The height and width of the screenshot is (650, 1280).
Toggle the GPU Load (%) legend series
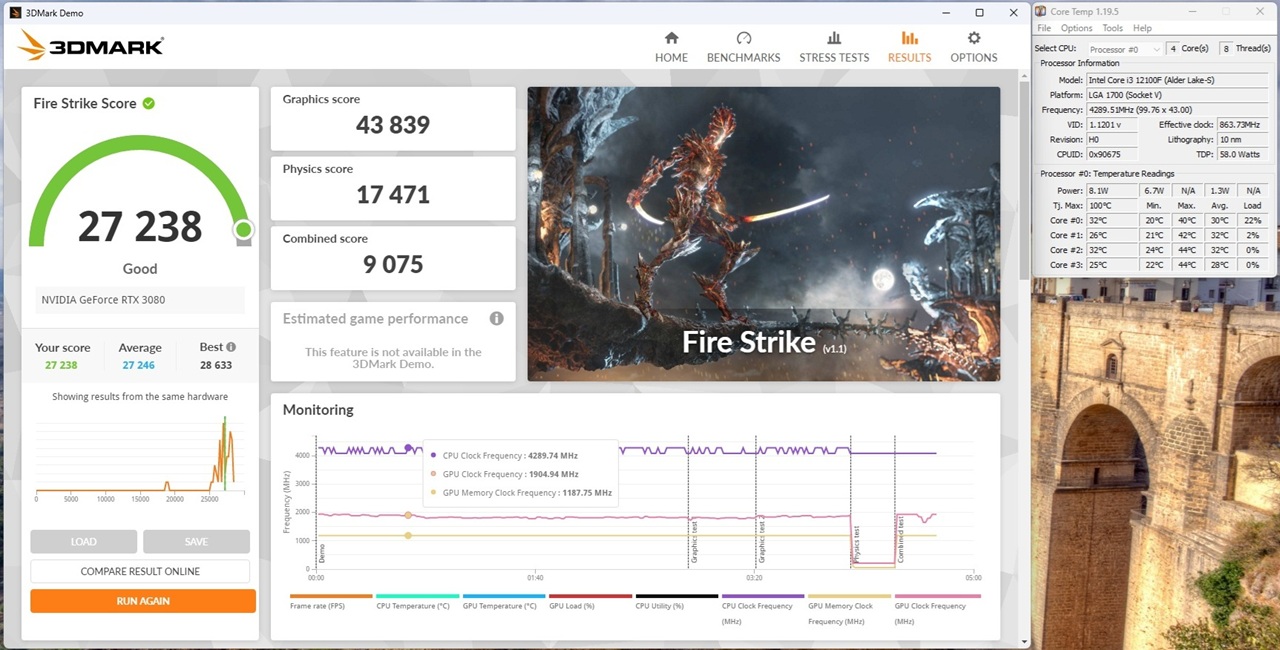(572, 606)
